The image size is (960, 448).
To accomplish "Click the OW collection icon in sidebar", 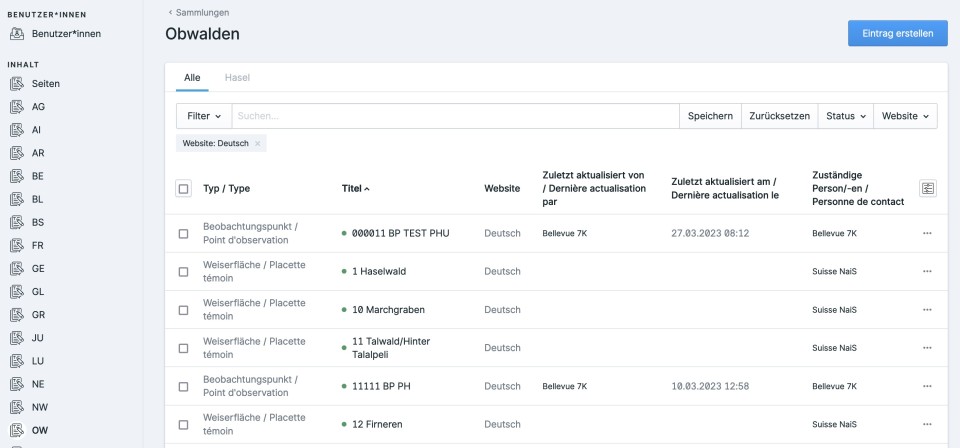I will [x=17, y=430].
